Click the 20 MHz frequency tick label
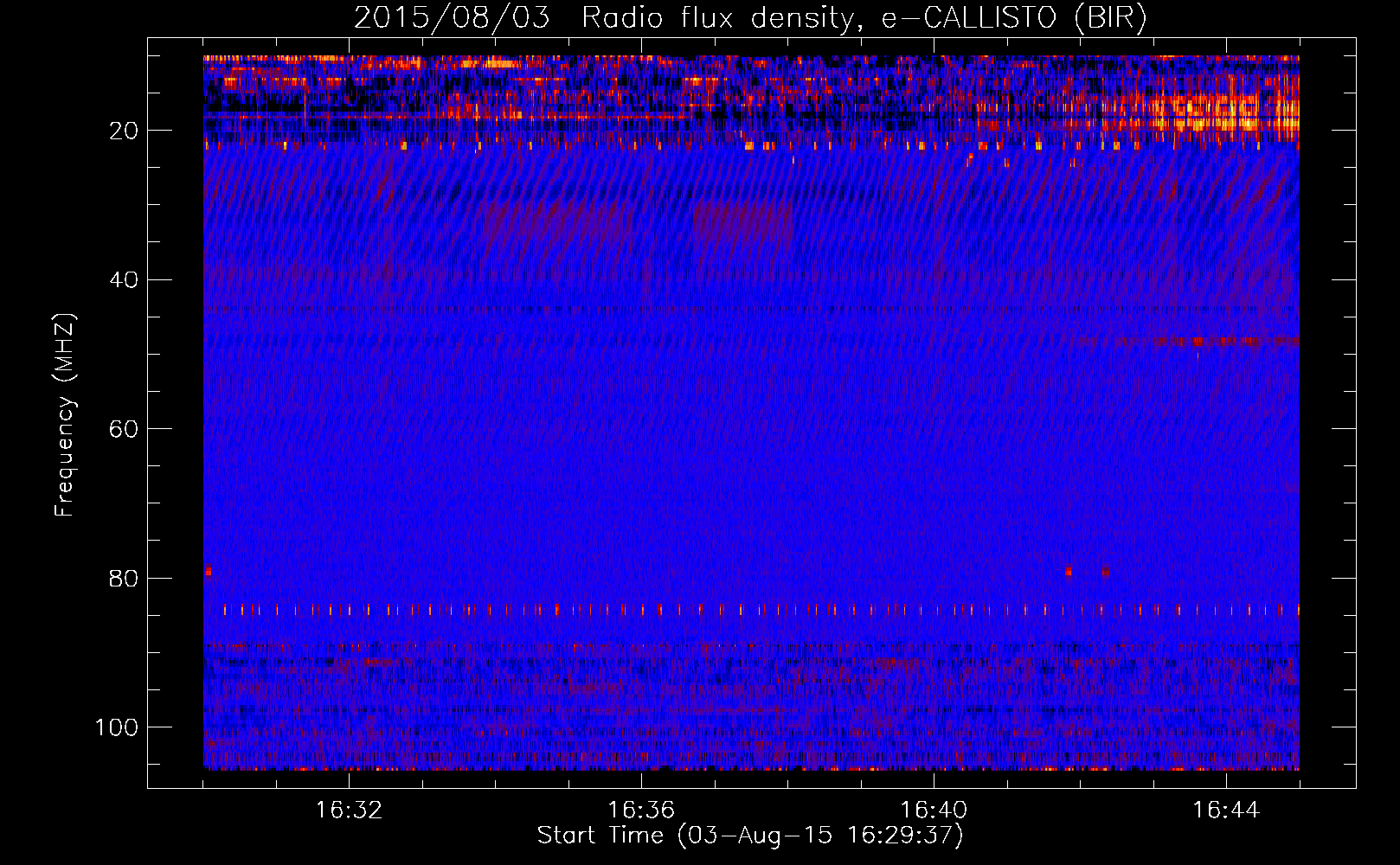This screenshot has width=1400, height=865. [x=124, y=131]
